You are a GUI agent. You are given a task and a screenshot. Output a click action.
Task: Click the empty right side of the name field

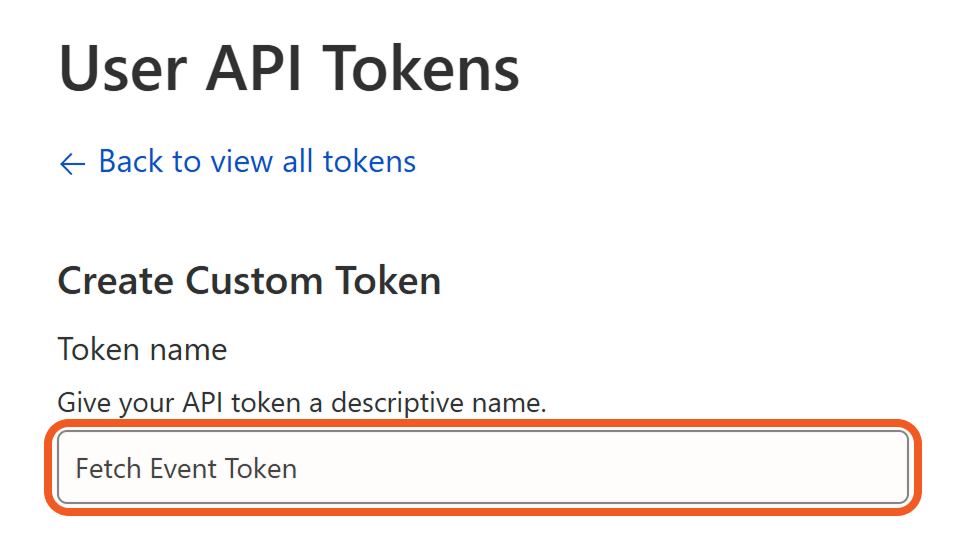[x=700, y=468]
